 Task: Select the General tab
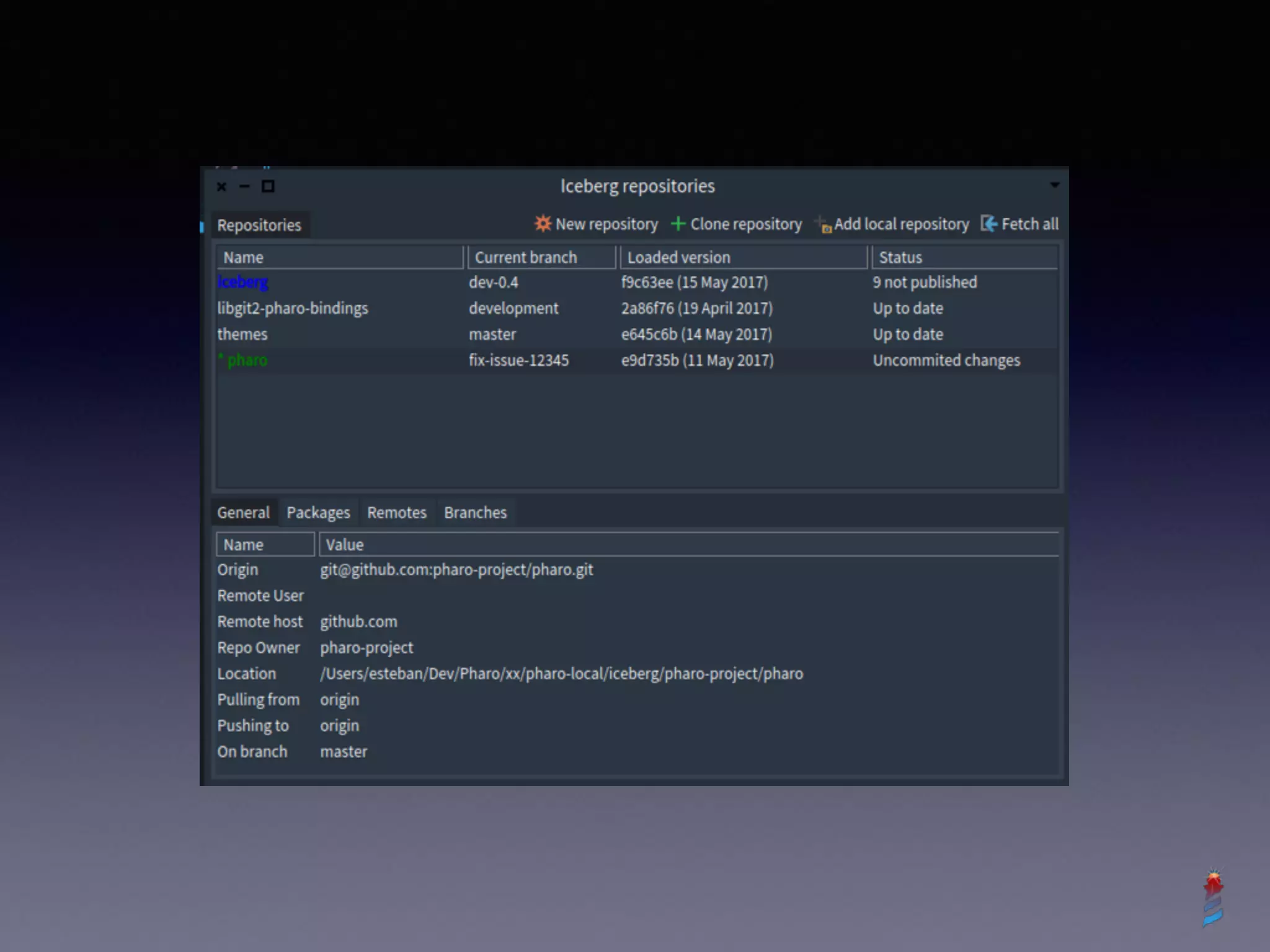(x=244, y=513)
